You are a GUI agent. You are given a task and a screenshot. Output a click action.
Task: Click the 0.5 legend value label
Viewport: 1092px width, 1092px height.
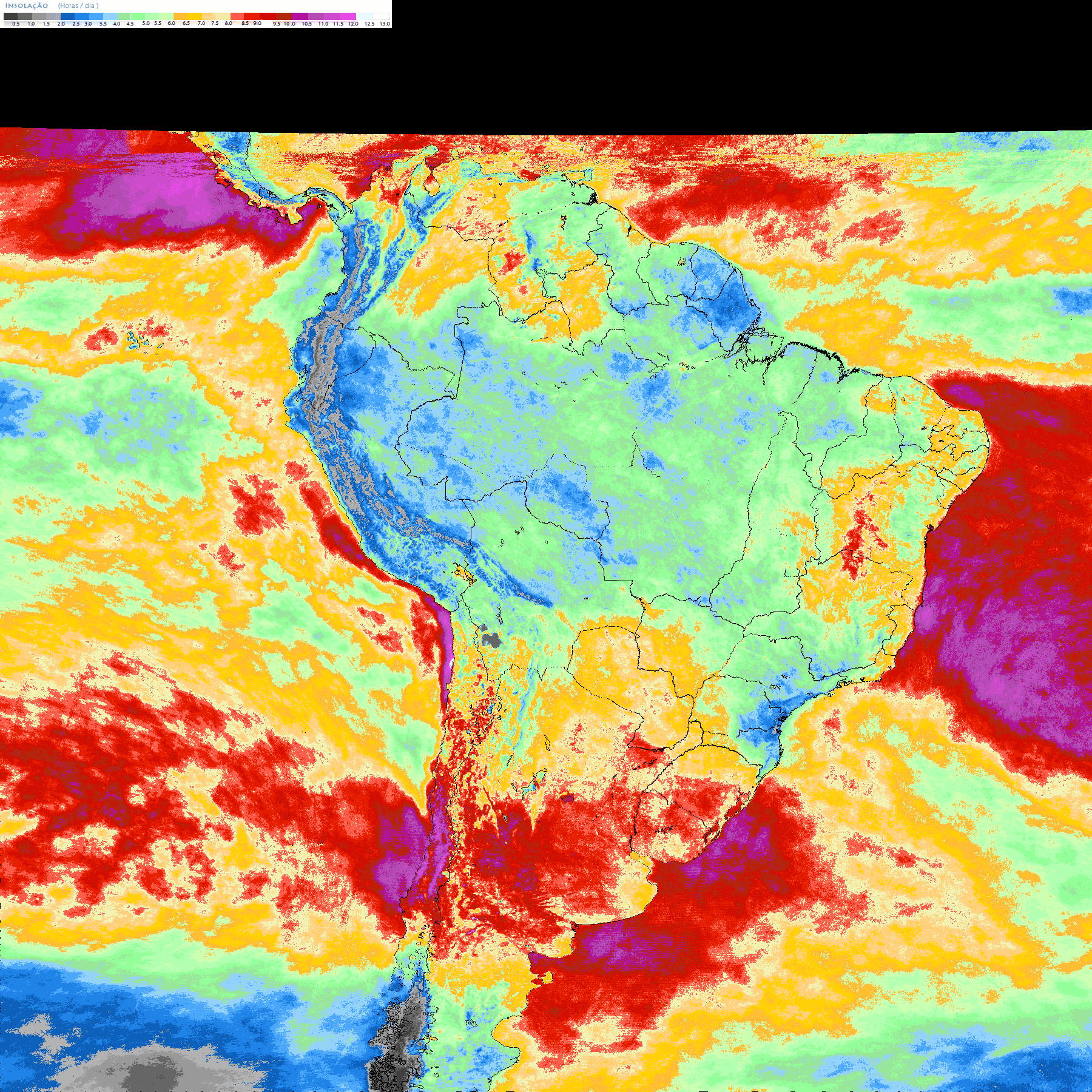point(16,24)
